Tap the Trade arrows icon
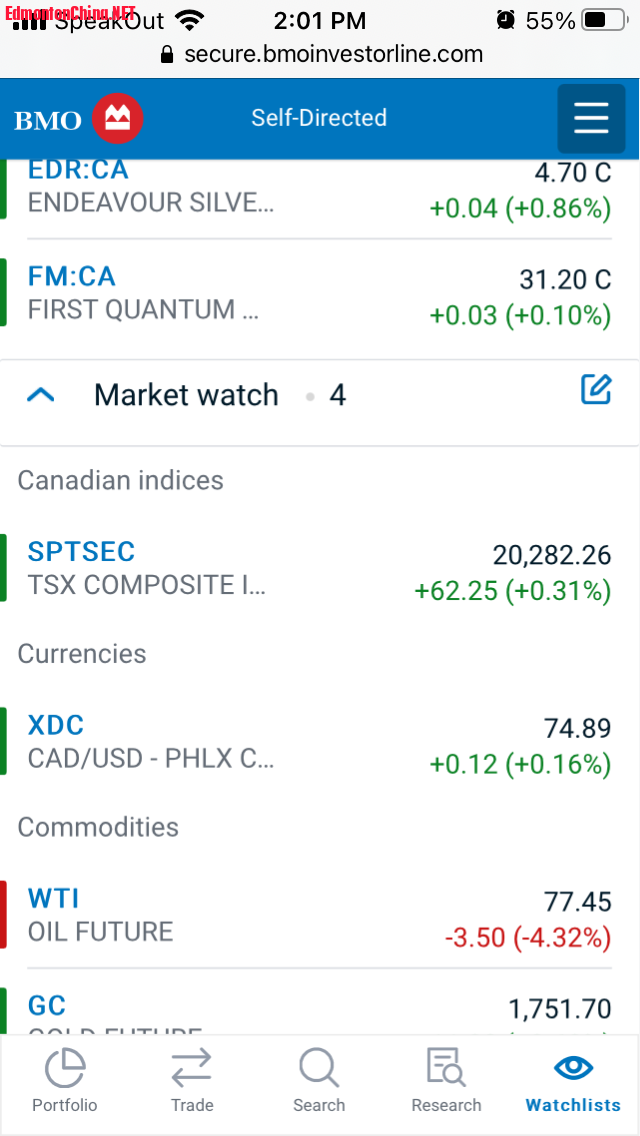Screen dimensions: 640x1136 (191, 1068)
